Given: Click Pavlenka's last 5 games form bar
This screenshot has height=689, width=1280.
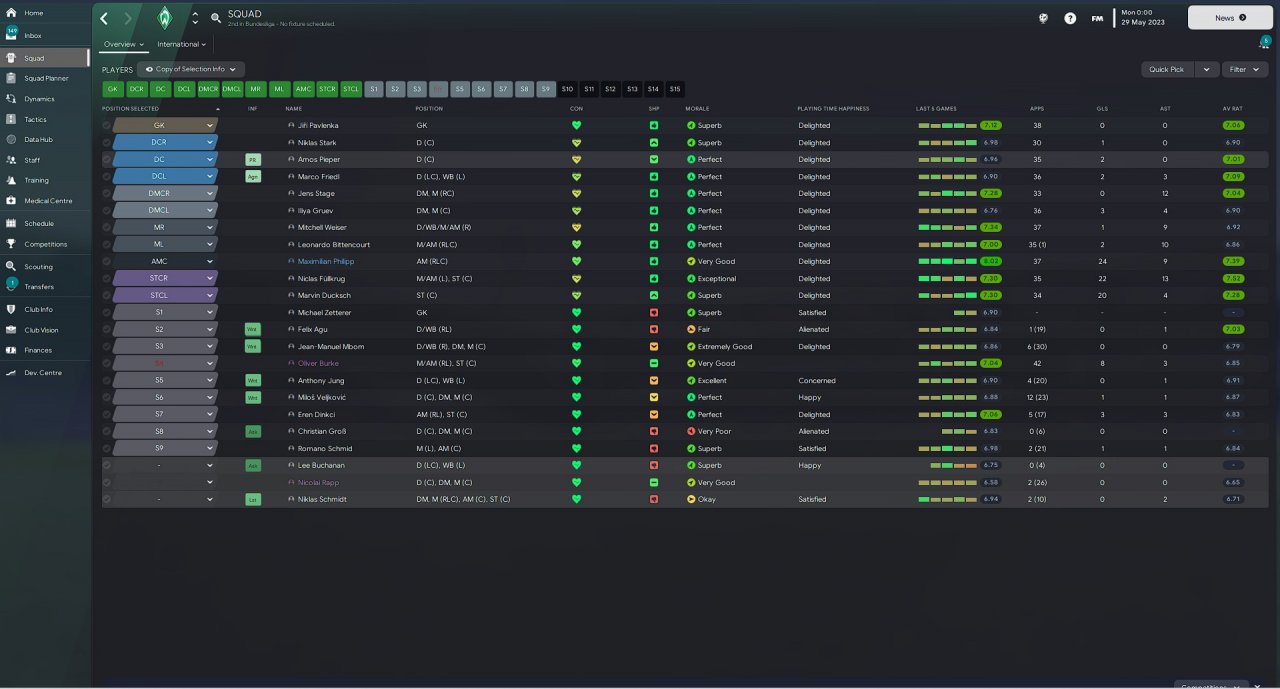Looking at the screenshot, I should [x=947, y=126].
